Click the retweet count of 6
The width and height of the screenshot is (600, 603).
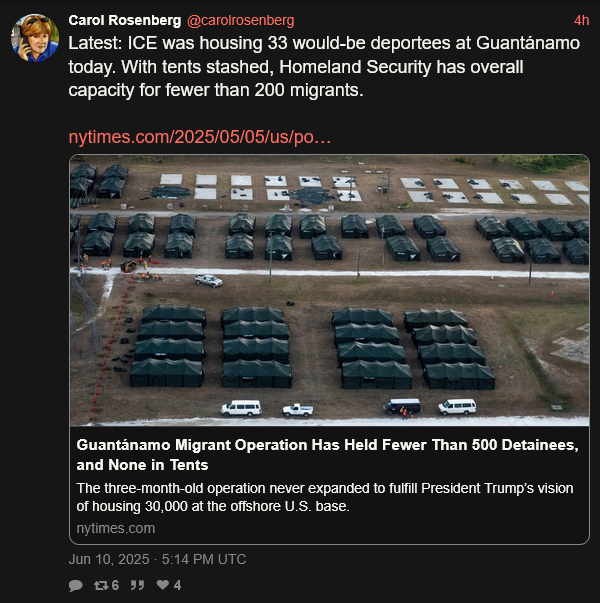pos(115,585)
